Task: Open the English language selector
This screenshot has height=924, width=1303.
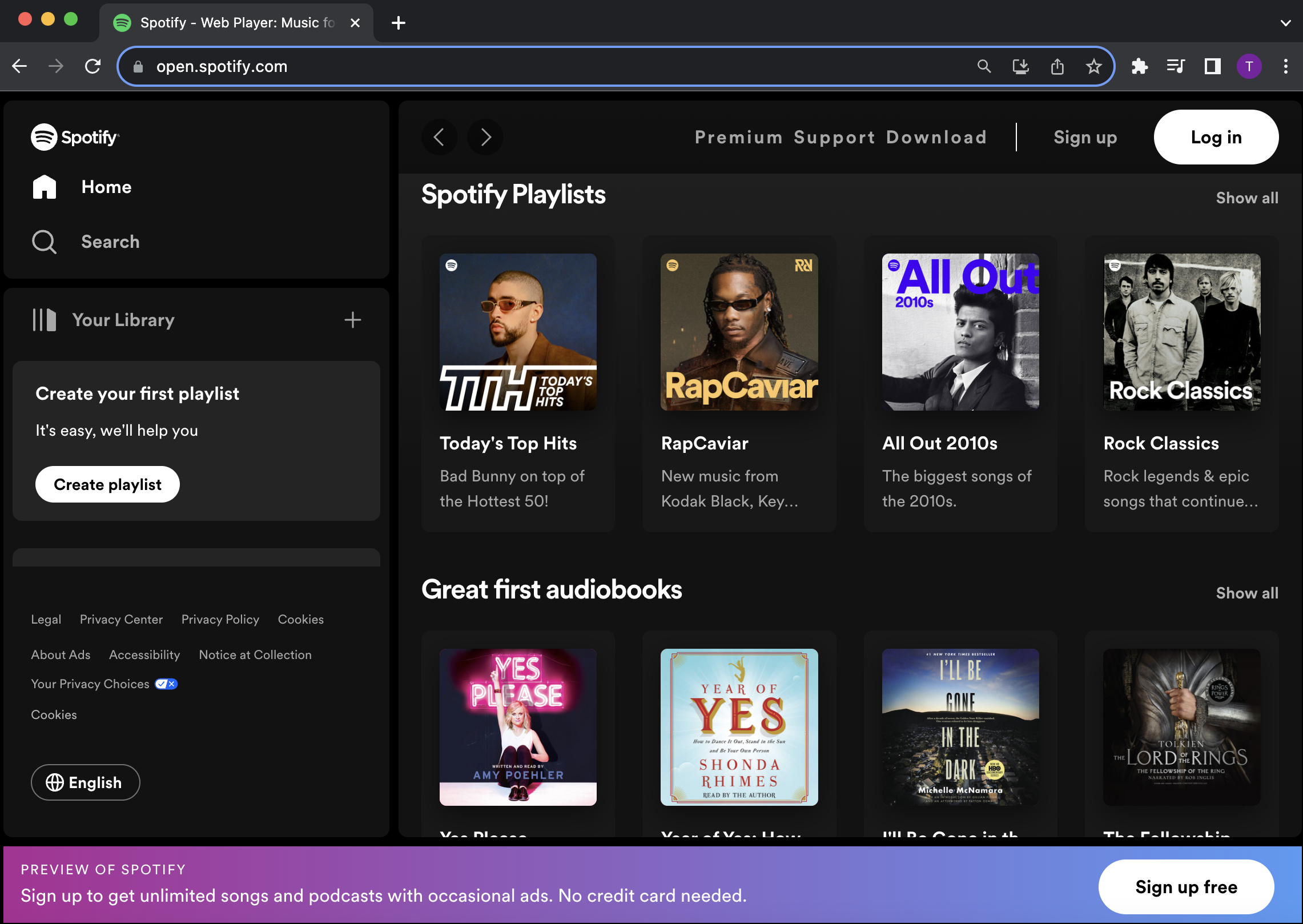Action: point(85,782)
